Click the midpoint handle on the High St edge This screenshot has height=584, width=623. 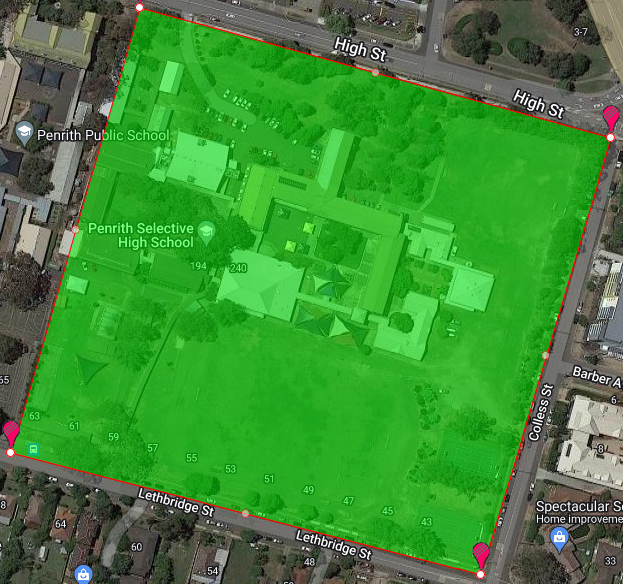click(375, 72)
